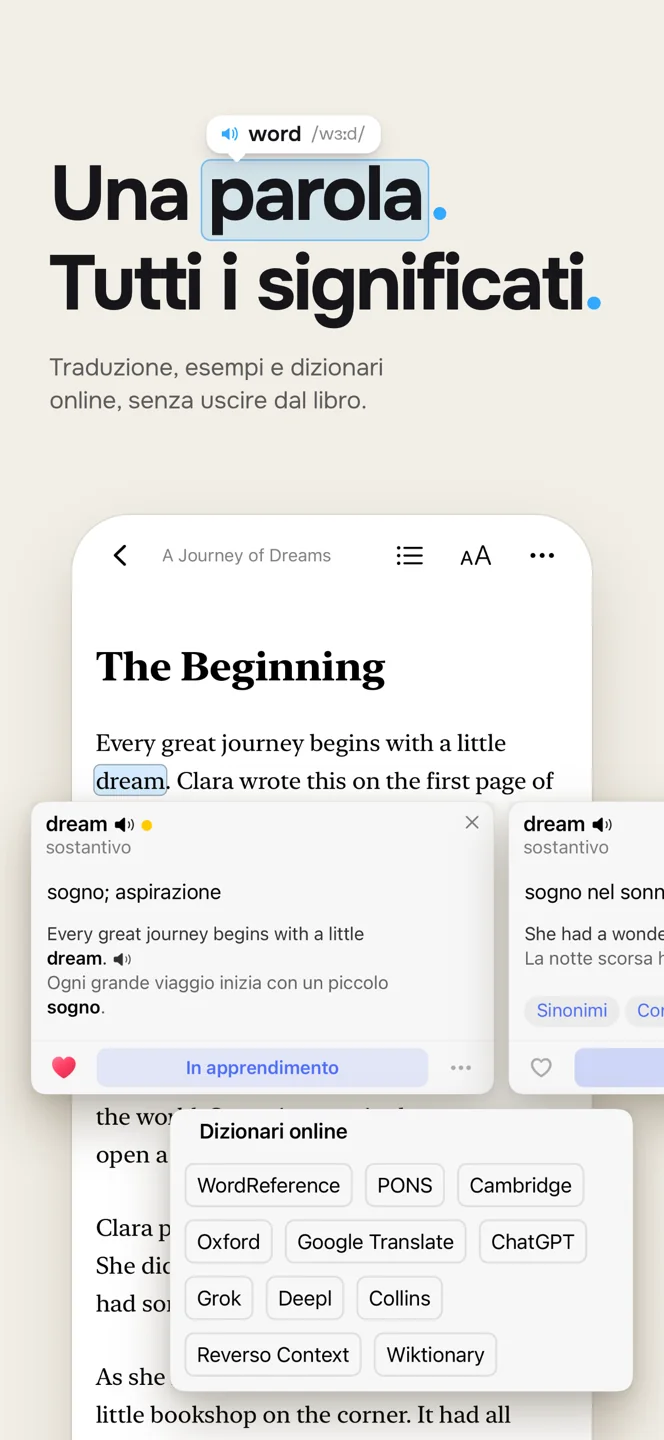Tap the back arrow in reader header
Screen dimensions: 664x1440
[120, 555]
